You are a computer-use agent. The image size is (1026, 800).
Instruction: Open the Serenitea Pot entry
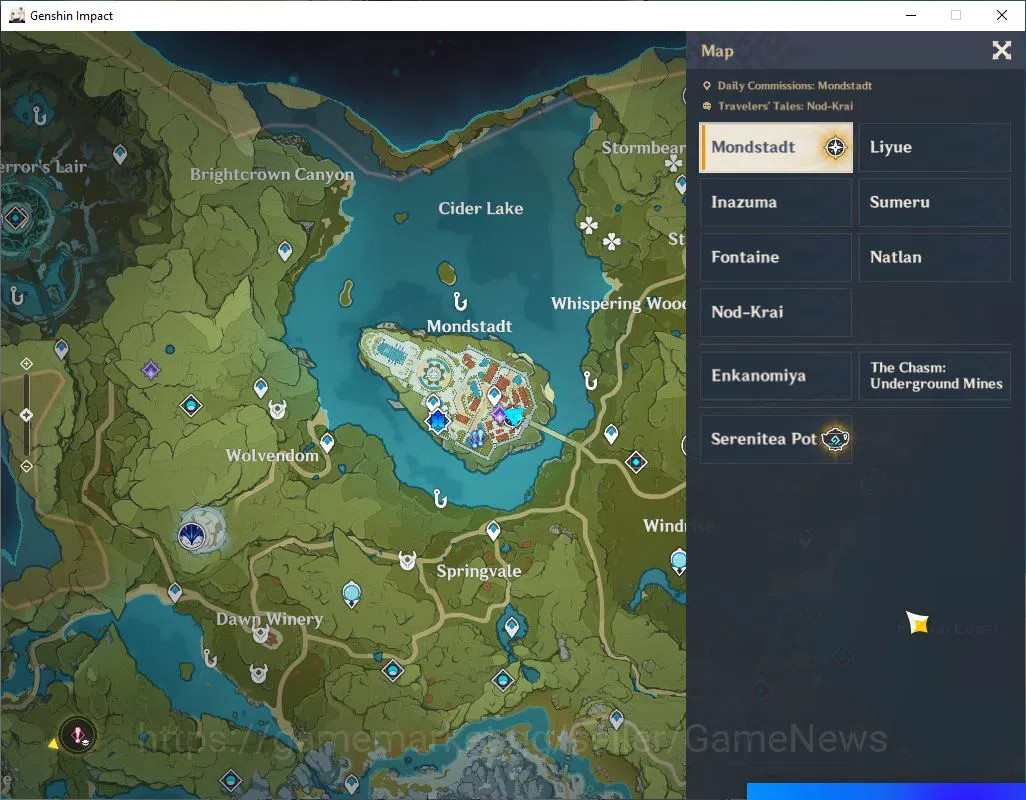click(x=775, y=439)
